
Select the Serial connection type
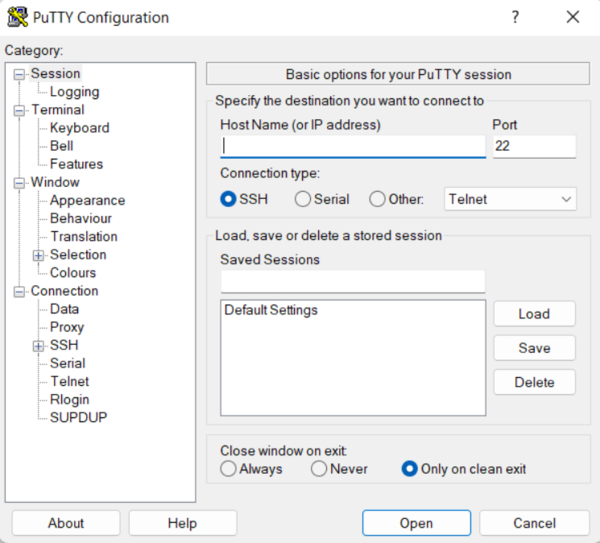(303, 199)
